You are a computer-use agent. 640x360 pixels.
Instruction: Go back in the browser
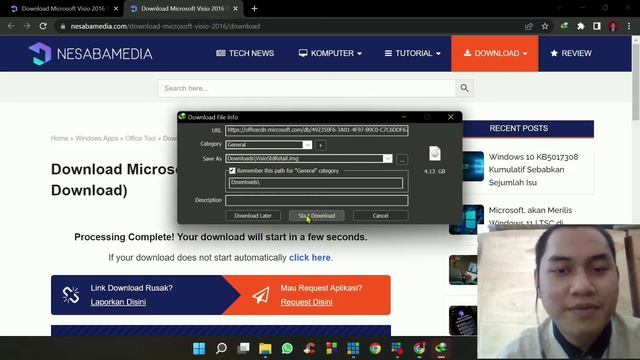click(x=11, y=26)
